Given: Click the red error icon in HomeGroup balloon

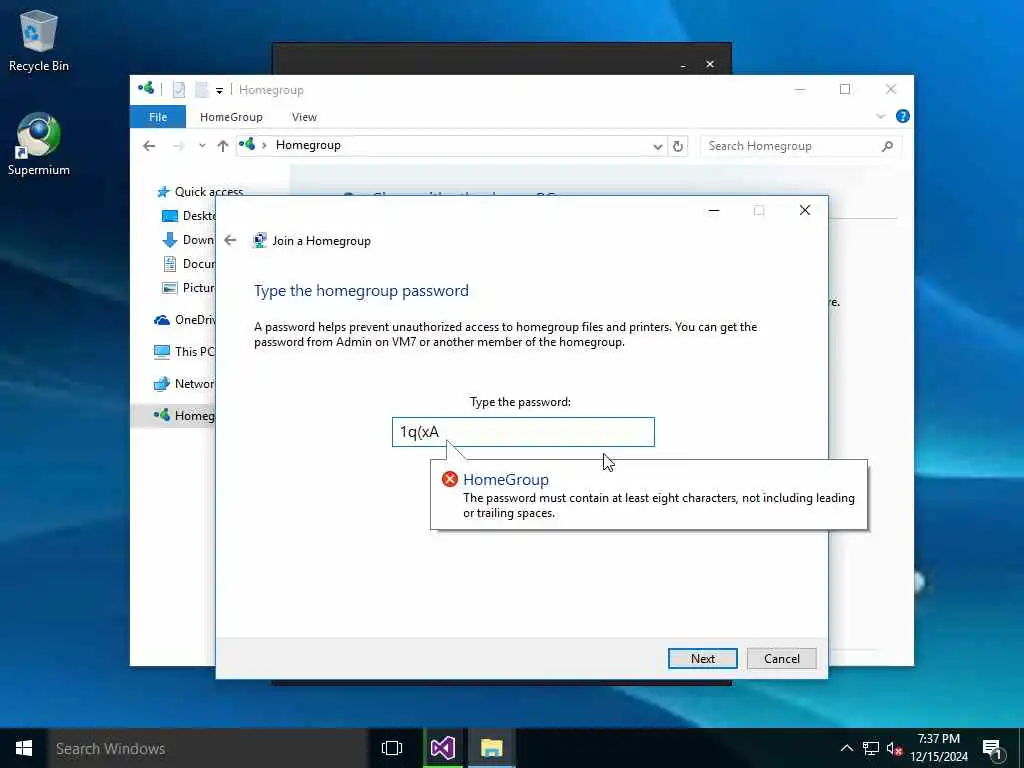Looking at the screenshot, I should click(x=449, y=479).
